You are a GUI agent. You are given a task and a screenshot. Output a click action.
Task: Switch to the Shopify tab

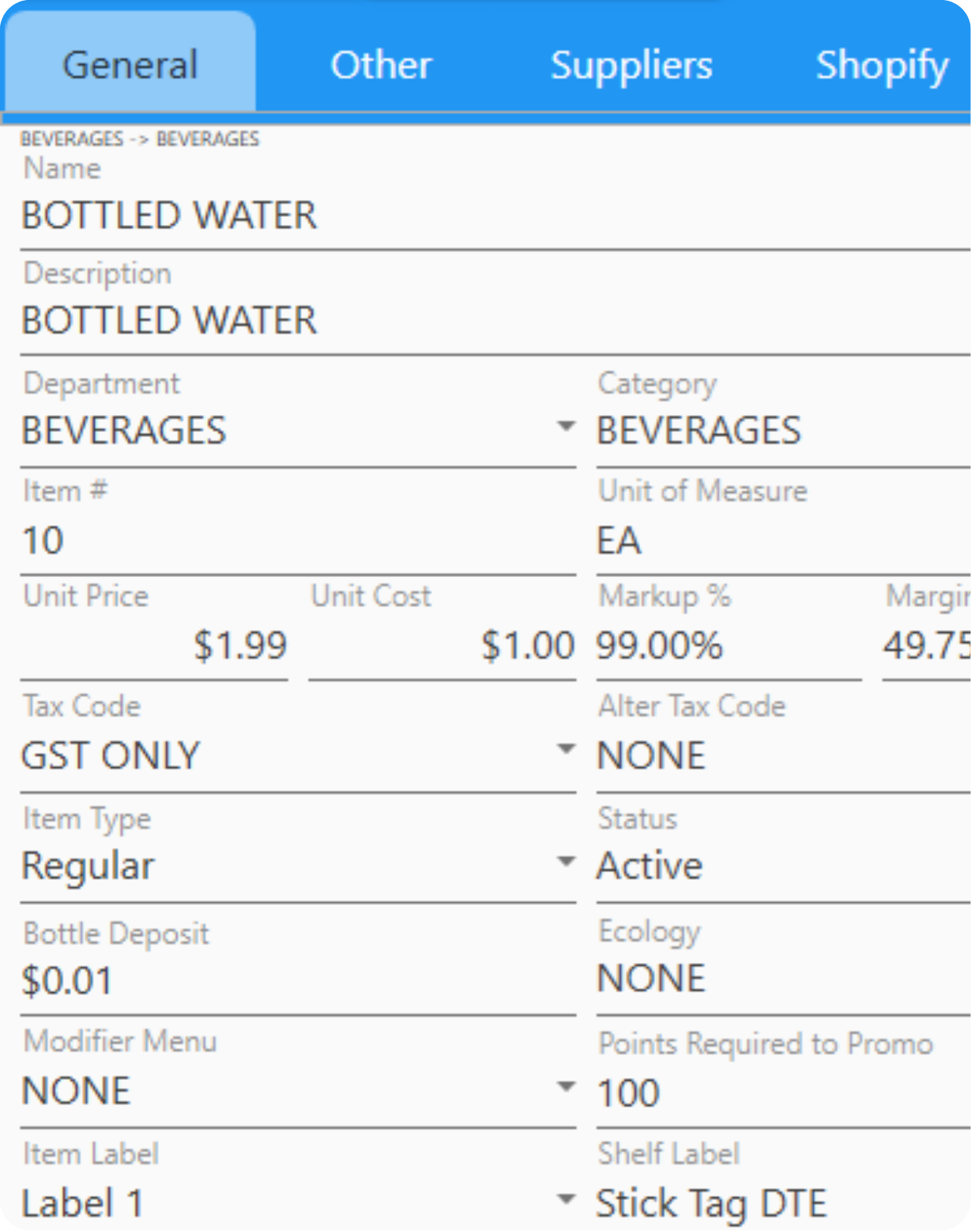click(882, 65)
